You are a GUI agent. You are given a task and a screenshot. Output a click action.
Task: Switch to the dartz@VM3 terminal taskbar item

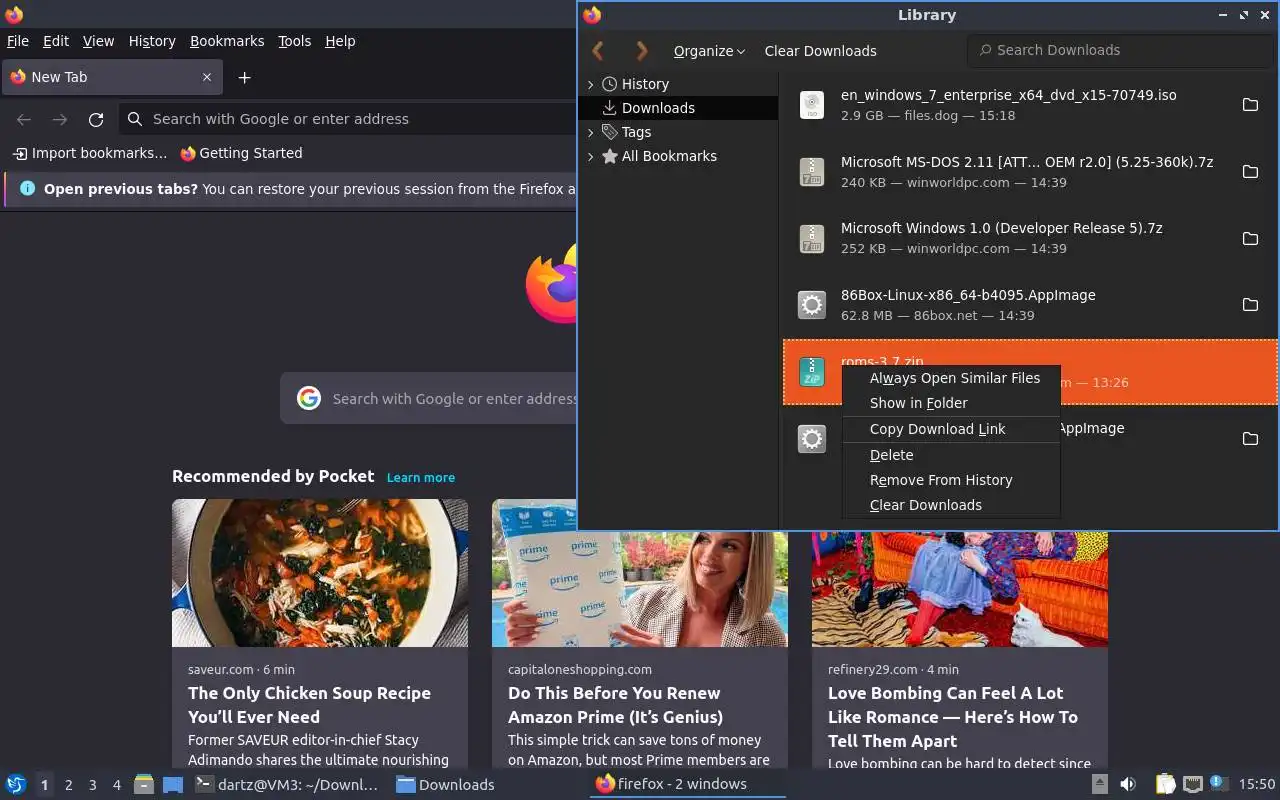[287, 785]
